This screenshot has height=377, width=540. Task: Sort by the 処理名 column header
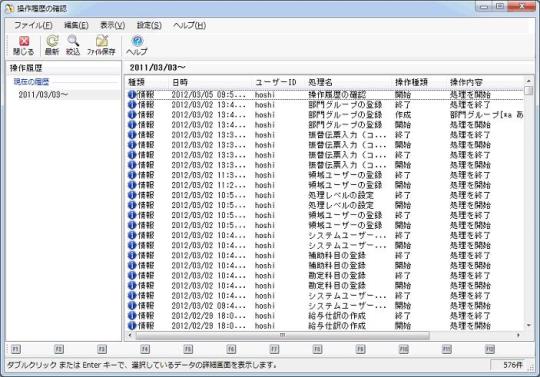point(320,82)
